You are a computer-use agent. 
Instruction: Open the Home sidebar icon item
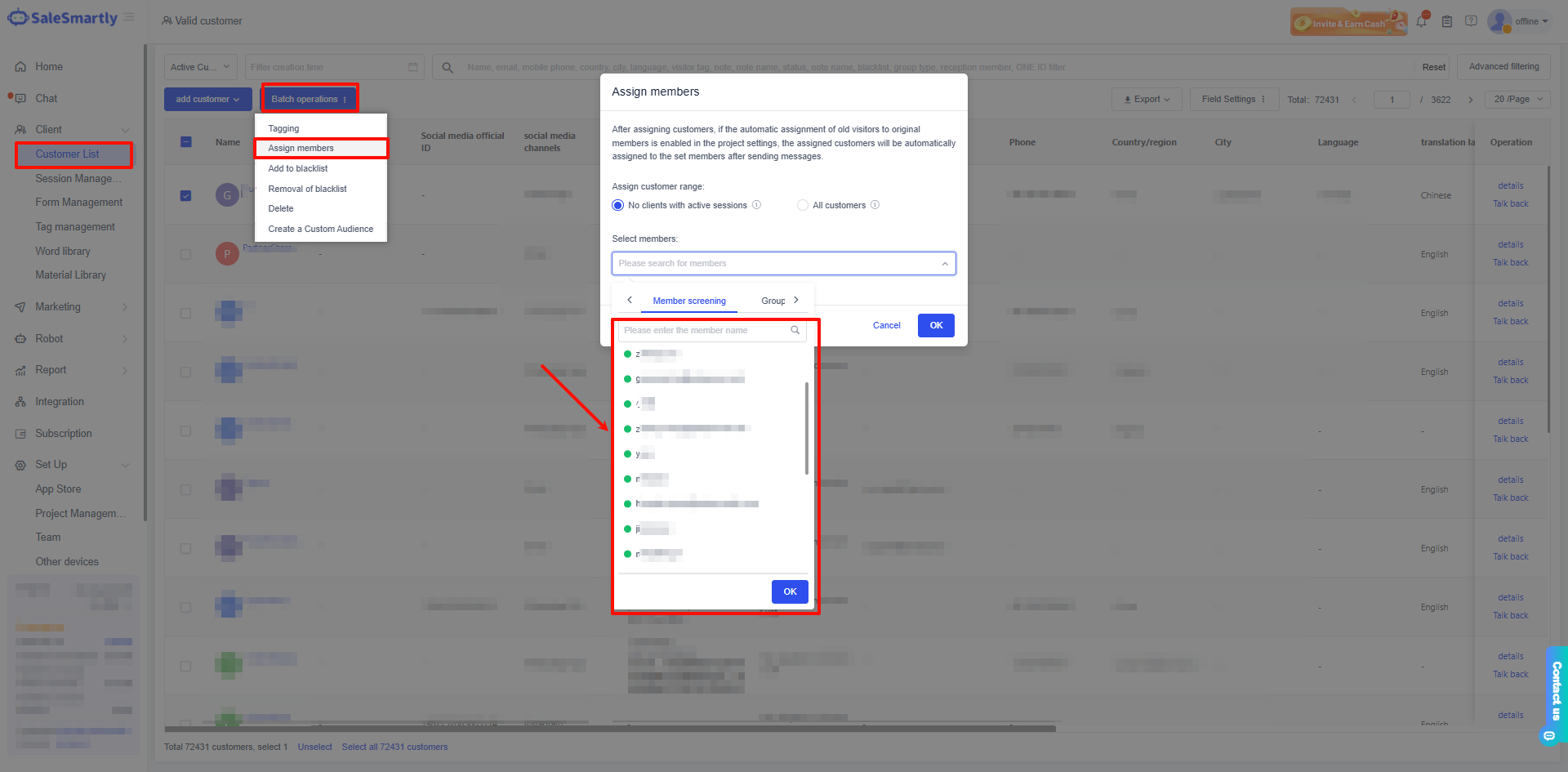pyautogui.click(x=20, y=67)
